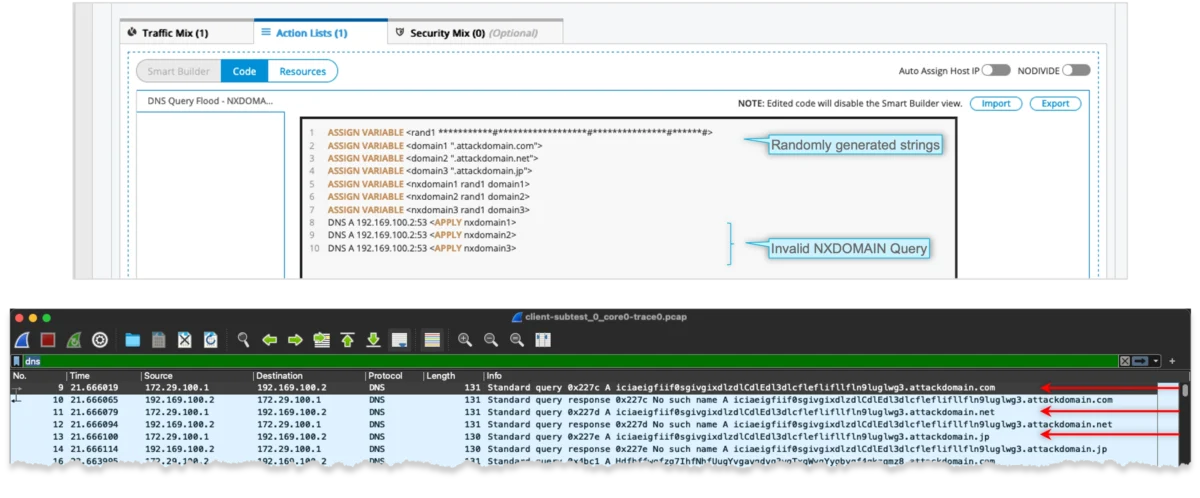Open the Traffic Mix (1) tab

point(168,33)
